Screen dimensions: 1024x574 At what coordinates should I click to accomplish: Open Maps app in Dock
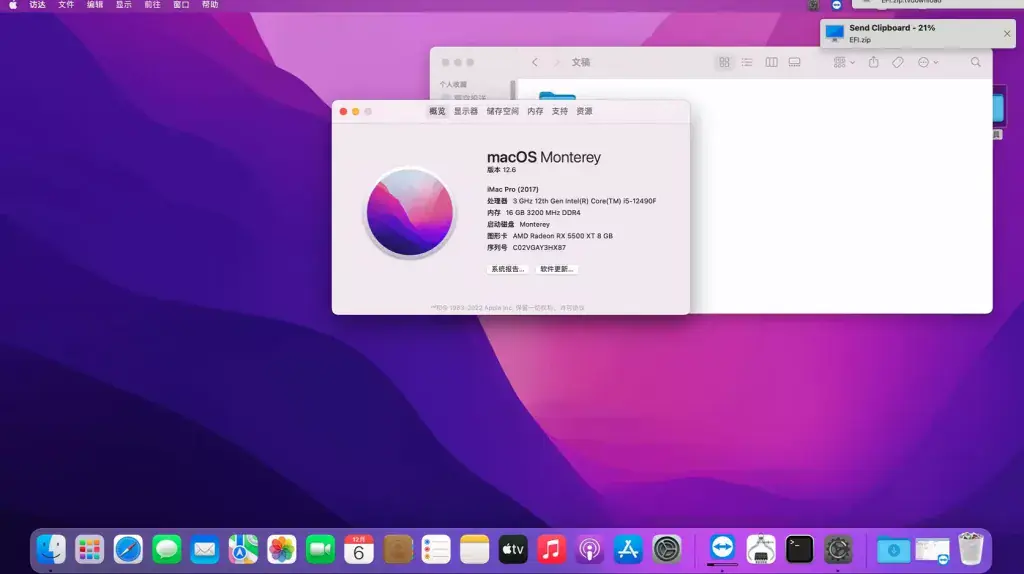pyautogui.click(x=243, y=549)
